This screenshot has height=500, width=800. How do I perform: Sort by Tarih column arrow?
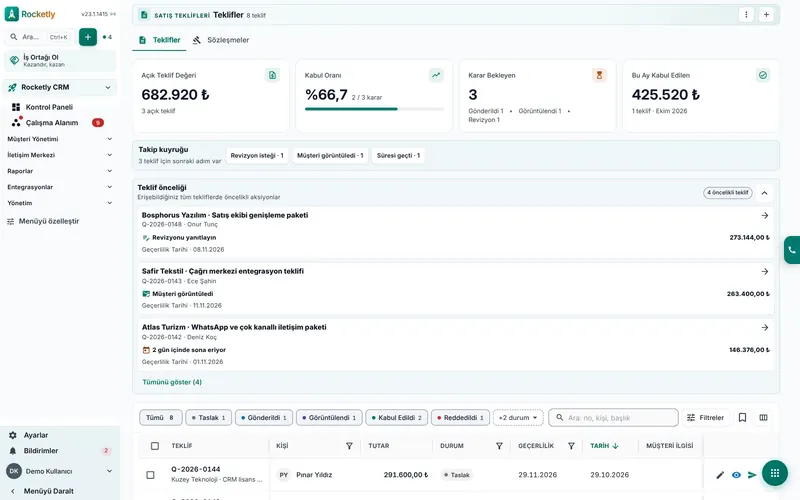615,446
